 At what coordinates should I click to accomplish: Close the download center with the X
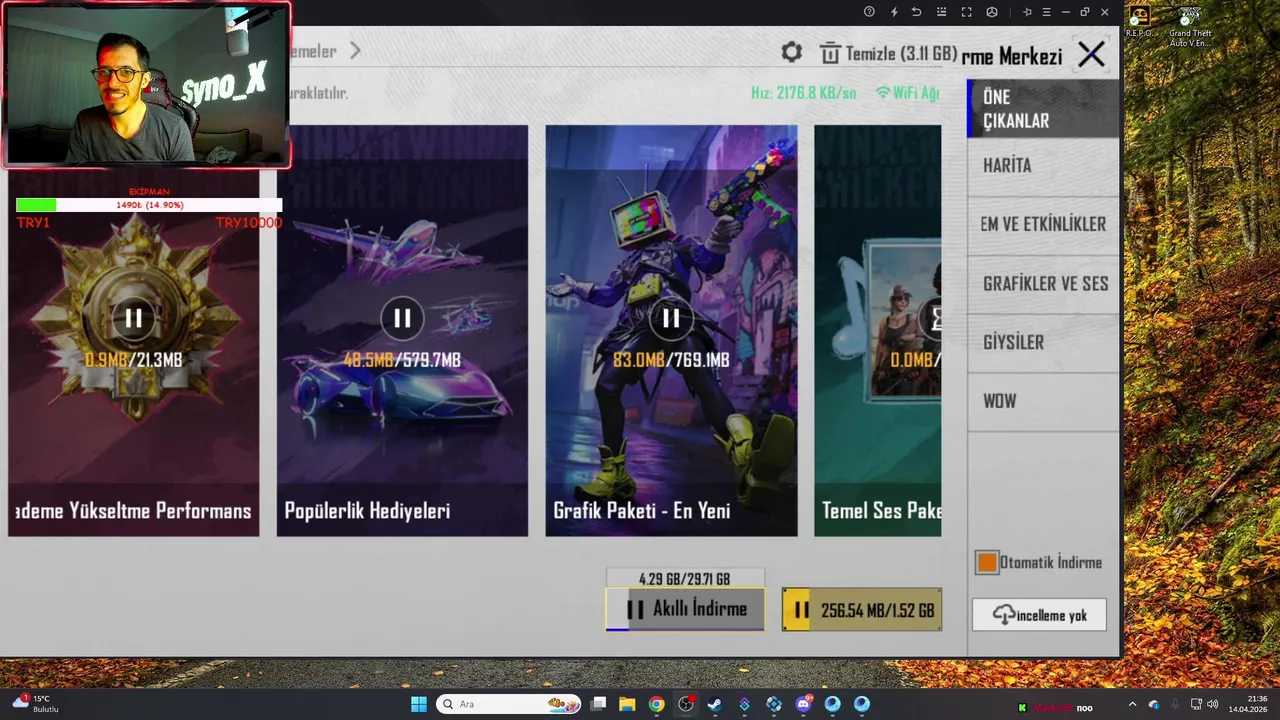pyautogui.click(x=1091, y=54)
